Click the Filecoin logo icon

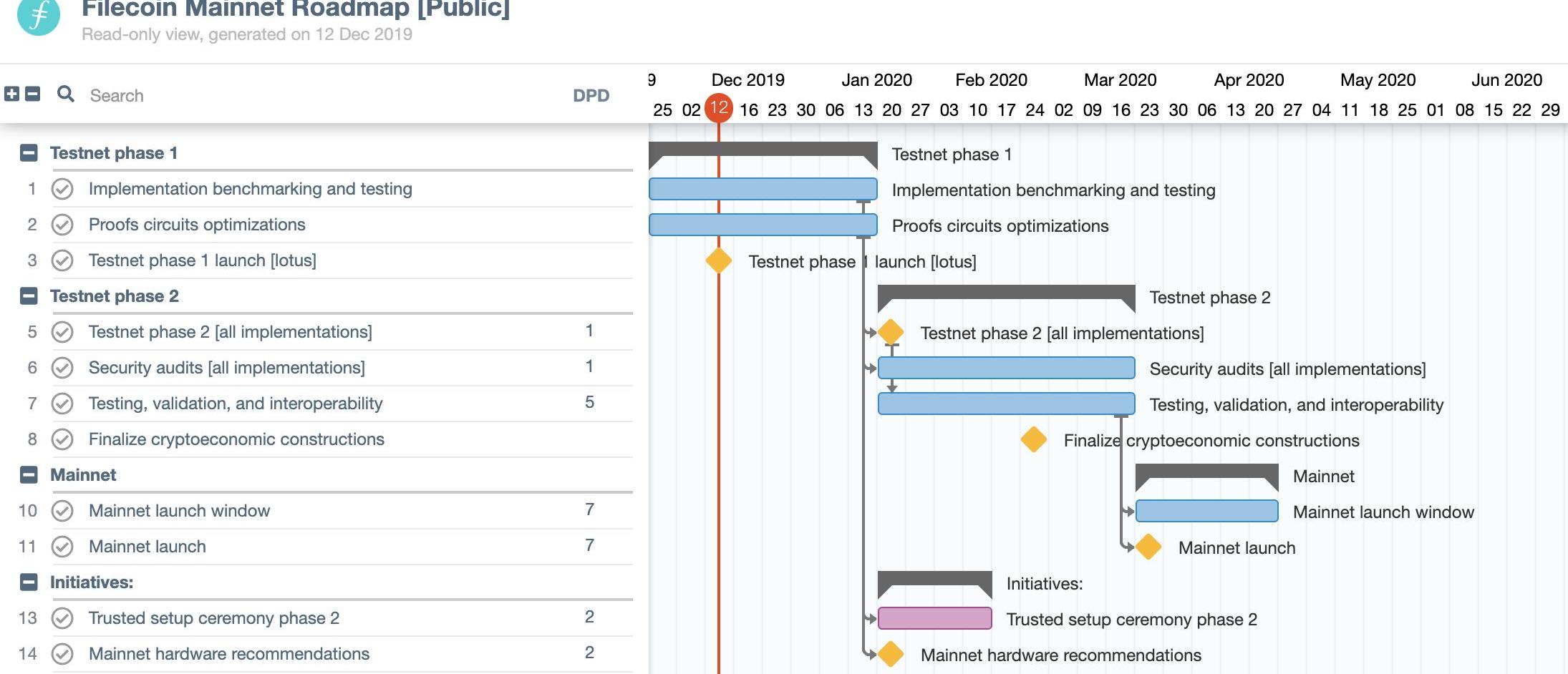38,16
